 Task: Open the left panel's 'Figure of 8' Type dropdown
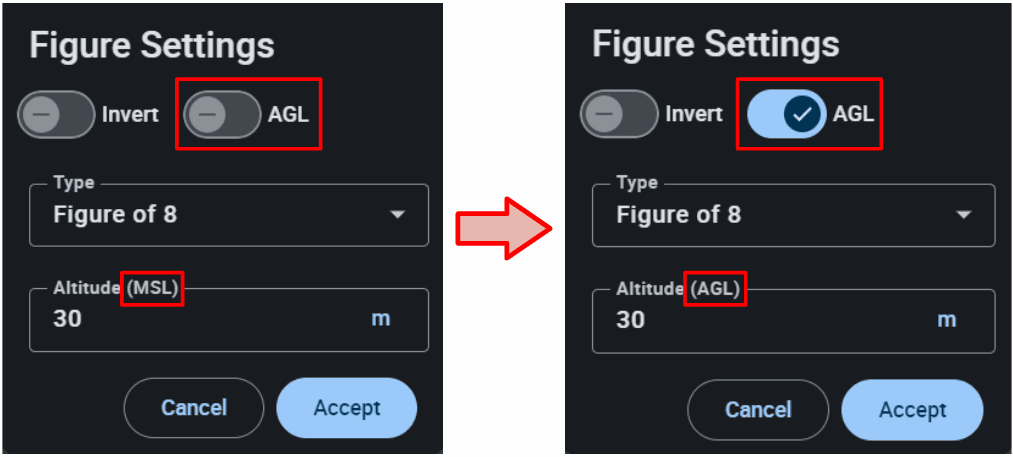[x=229, y=215]
